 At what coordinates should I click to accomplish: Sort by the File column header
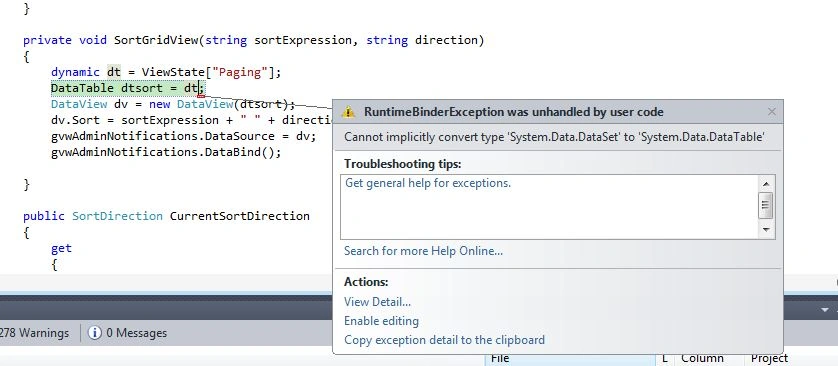pos(570,359)
